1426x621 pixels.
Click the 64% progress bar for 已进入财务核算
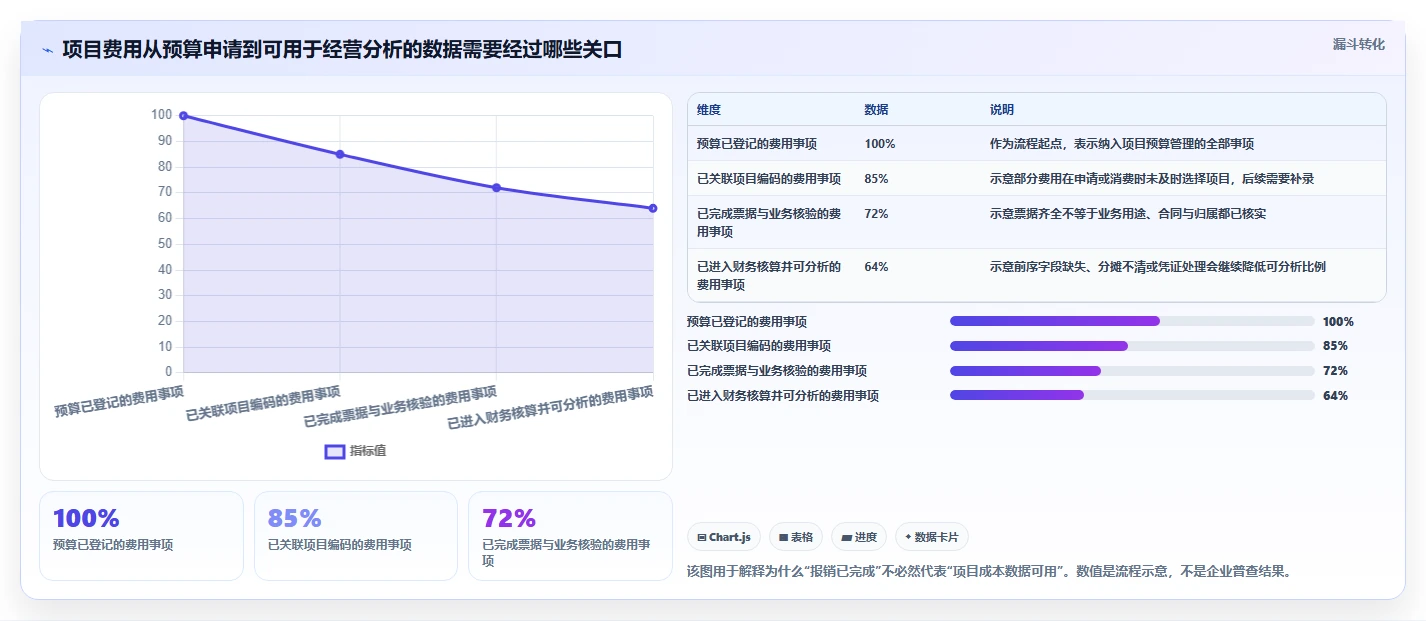(x=1132, y=395)
